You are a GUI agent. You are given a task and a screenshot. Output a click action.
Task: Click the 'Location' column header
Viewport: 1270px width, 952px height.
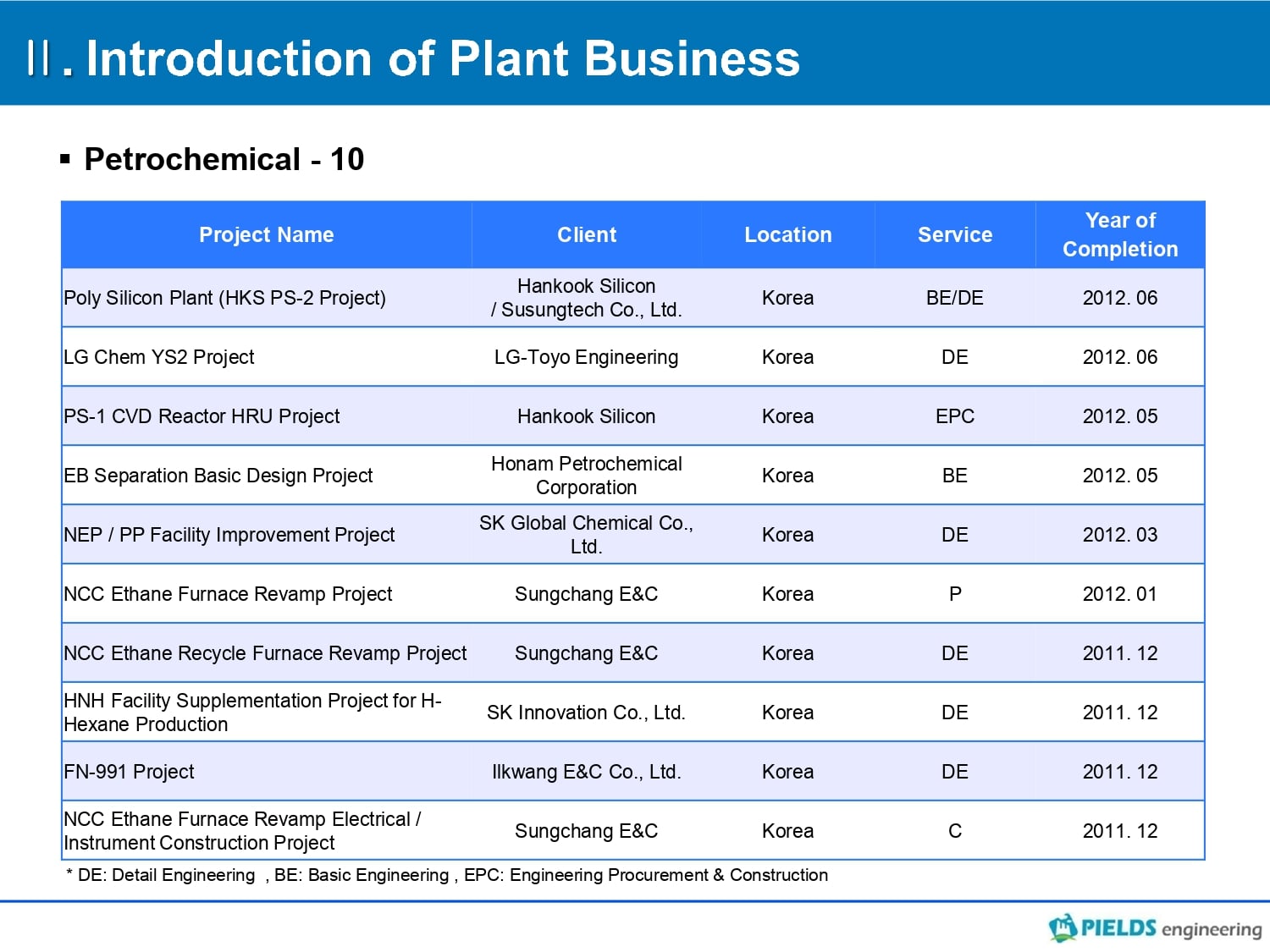click(x=788, y=234)
